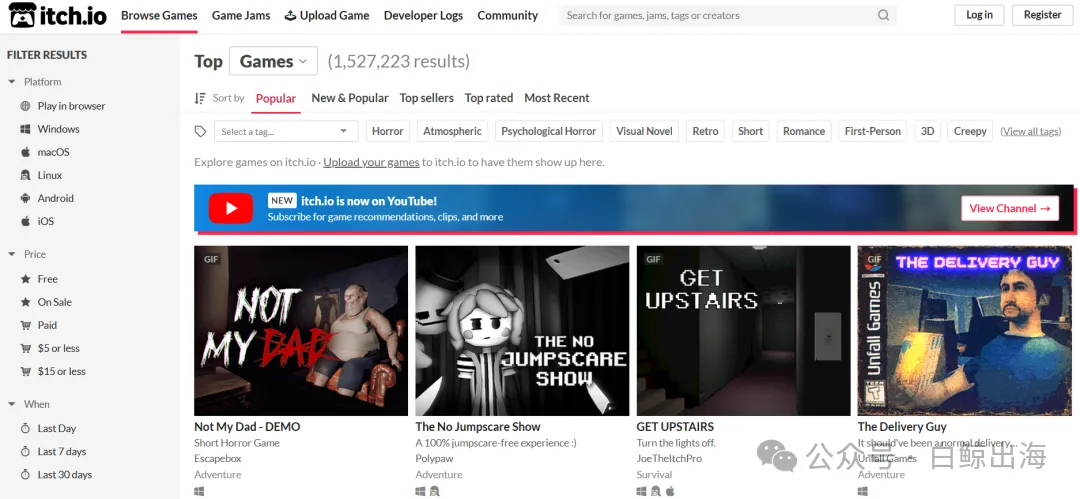Open the itch.io logo home link
This screenshot has width=1080, height=499.
pos(57,16)
